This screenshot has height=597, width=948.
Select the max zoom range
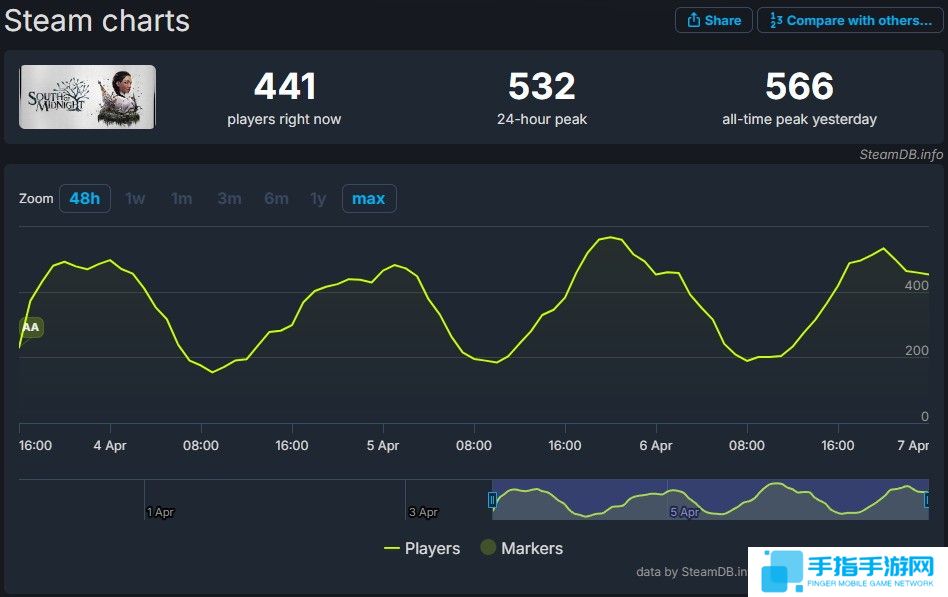(369, 198)
